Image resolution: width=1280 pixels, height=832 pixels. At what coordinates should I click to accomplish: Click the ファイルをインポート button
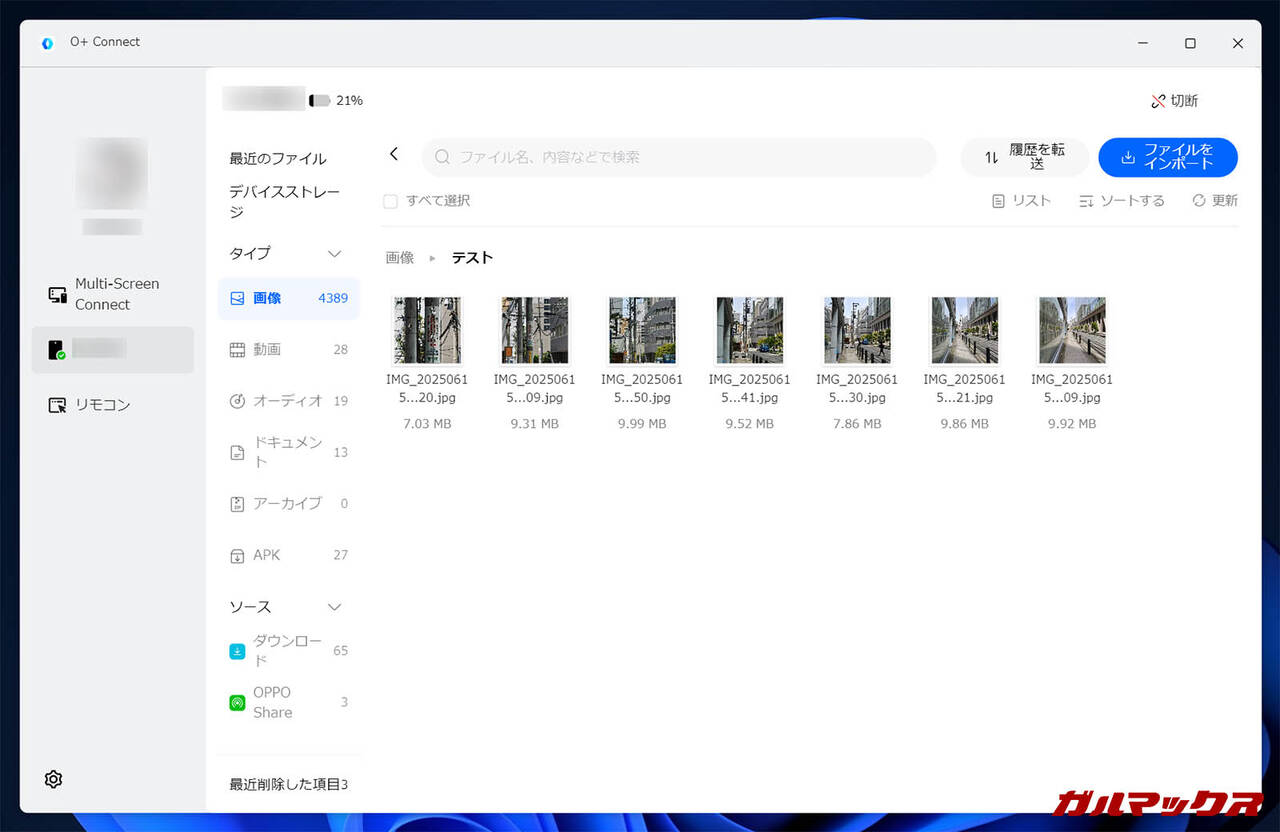click(1167, 157)
